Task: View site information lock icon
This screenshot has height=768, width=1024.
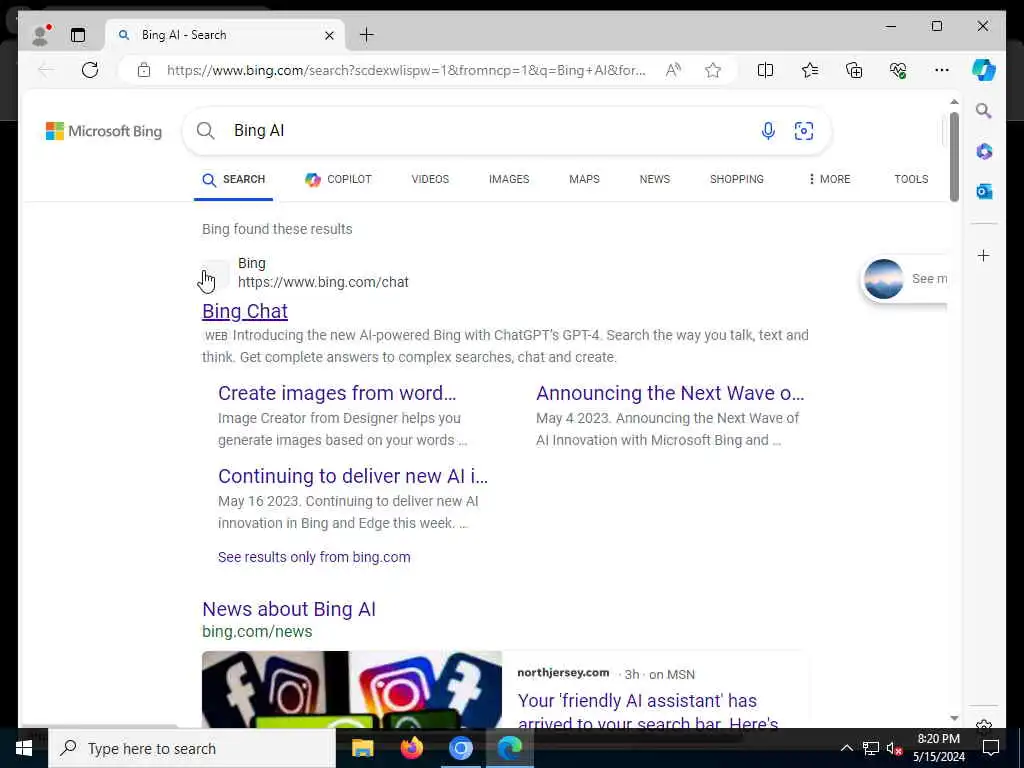Action: (x=144, y=70)
